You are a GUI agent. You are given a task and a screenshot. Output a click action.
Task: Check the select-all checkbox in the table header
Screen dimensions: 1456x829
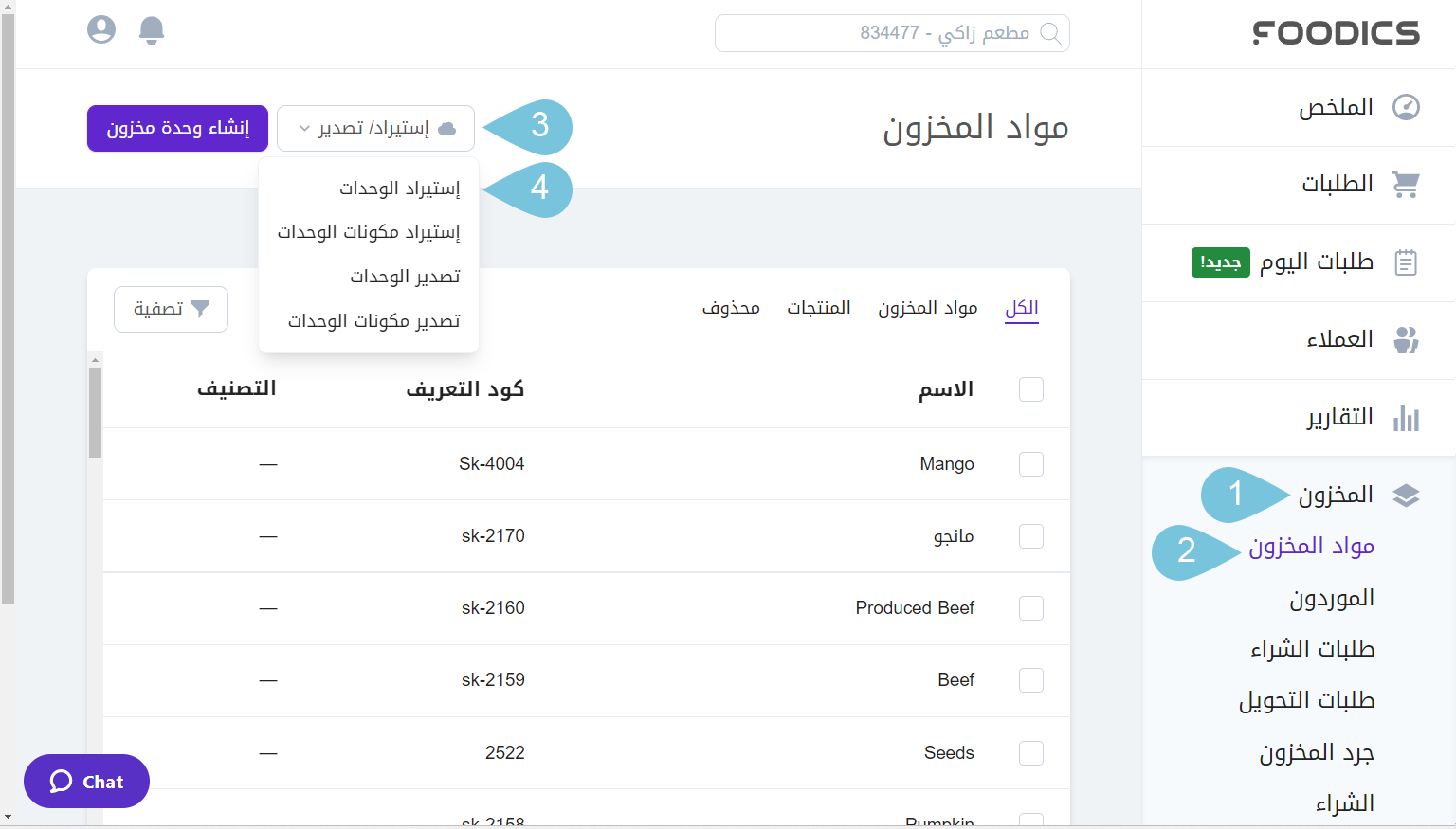[x=1030, y=389]
